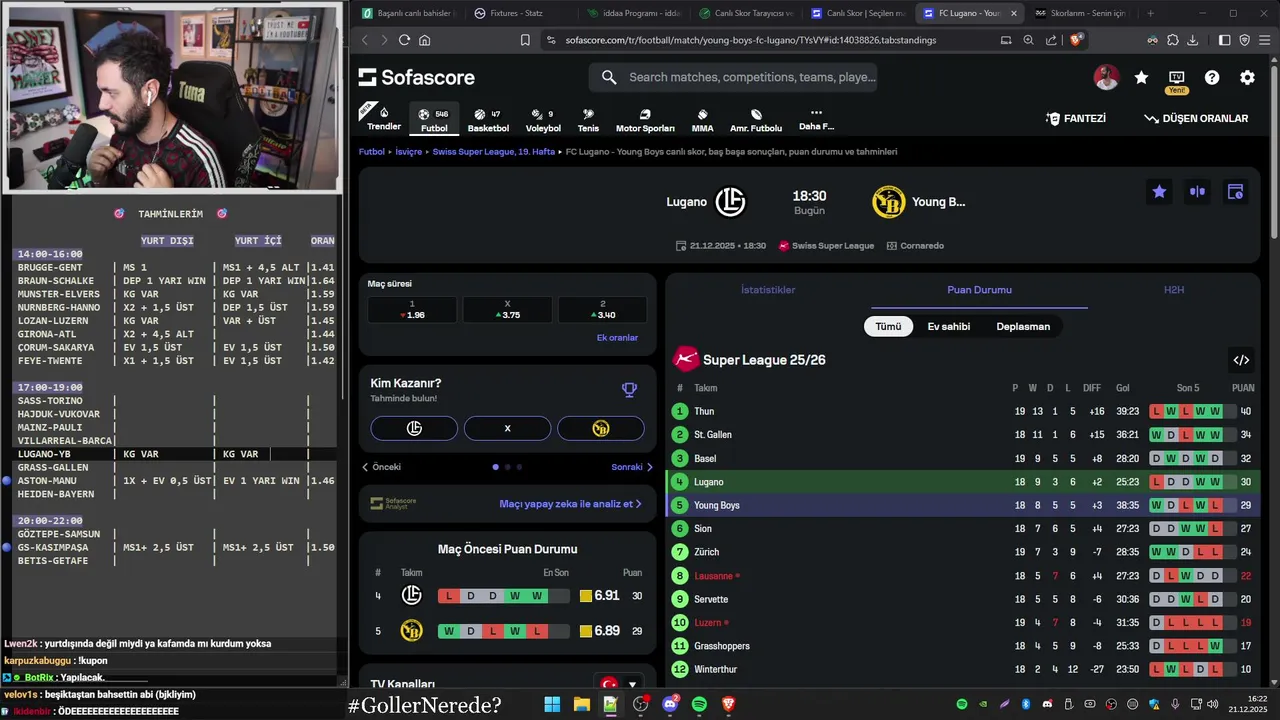Select draw odds 3.75
This screenshot has width=1280, height=720.
507,309
